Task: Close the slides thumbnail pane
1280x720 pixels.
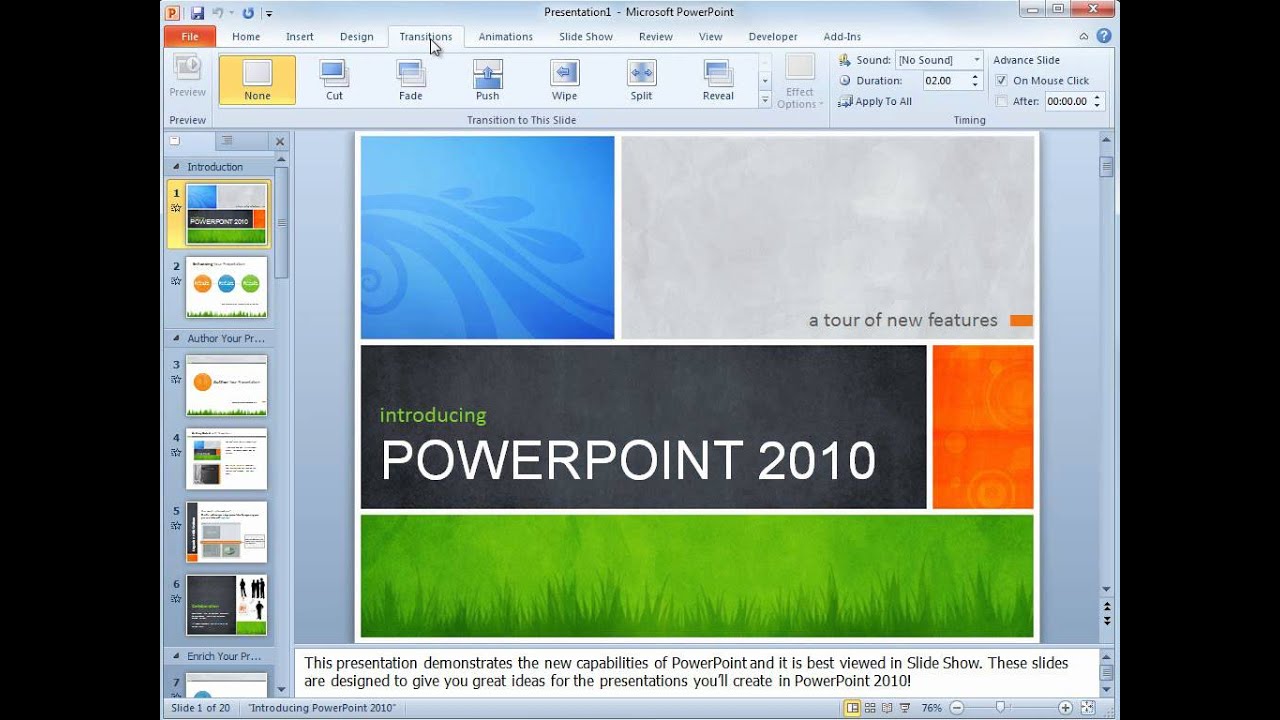Action: click(x=280, y=142)
